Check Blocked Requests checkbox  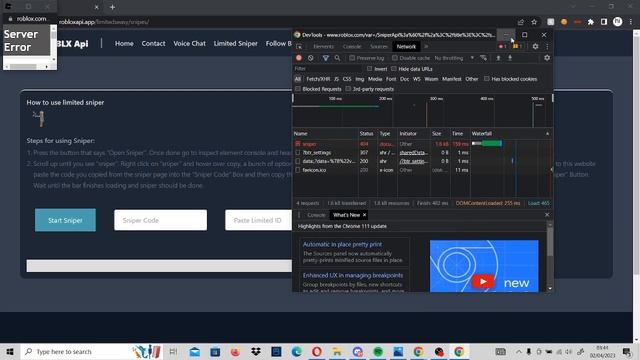coord(298,89)
